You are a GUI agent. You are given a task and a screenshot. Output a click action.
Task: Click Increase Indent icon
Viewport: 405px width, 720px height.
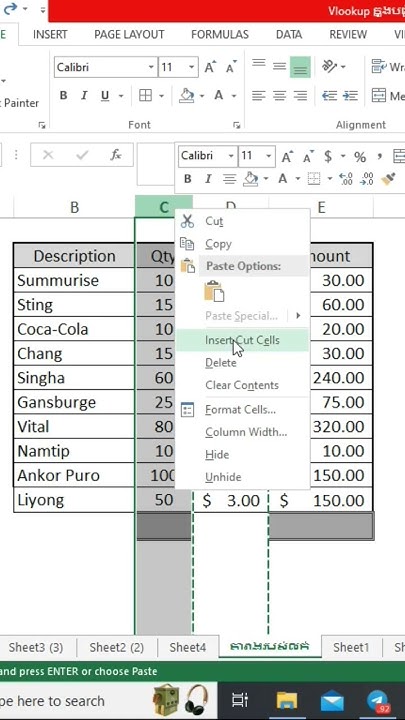(350, 96)
